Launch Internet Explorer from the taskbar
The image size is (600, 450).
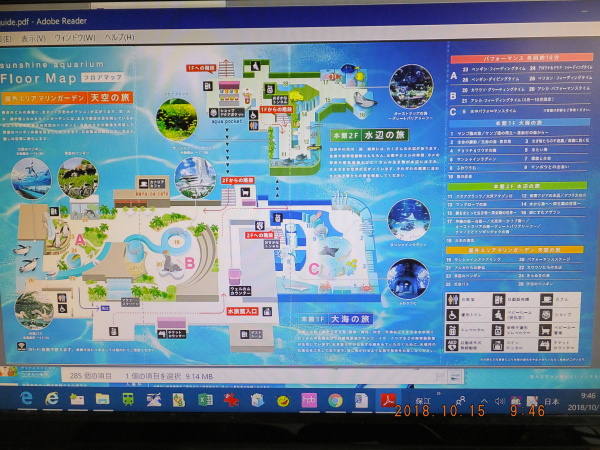52,399
